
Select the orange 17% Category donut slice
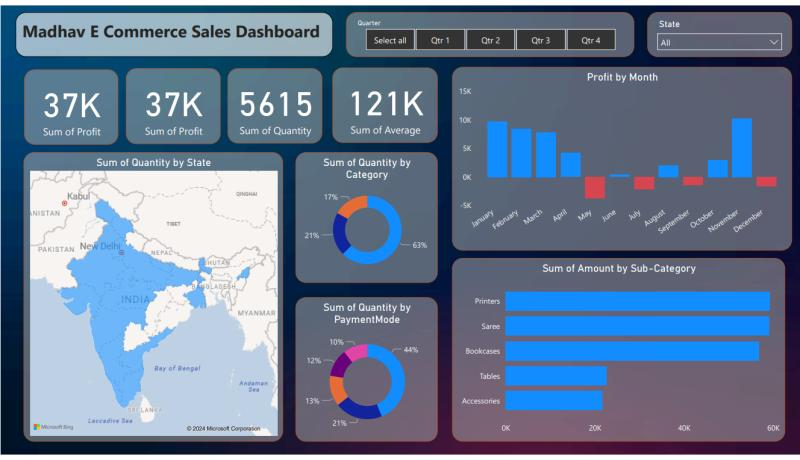pos(352,205)
